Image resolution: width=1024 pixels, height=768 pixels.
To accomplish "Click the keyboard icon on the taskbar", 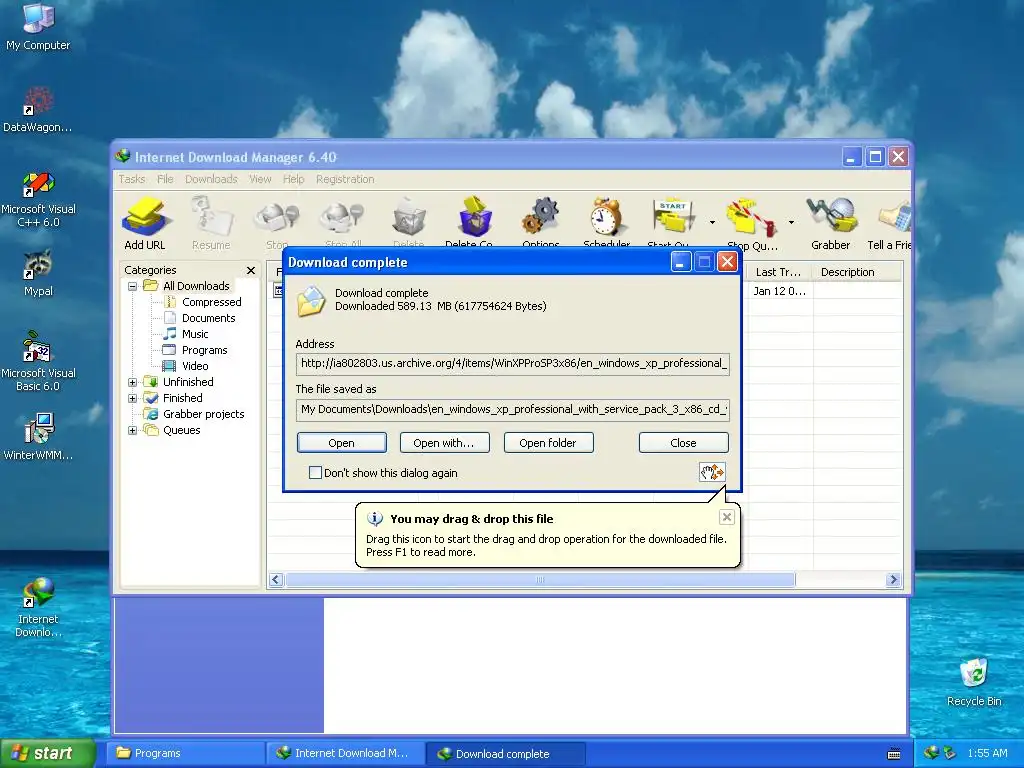I will coord(894,754).
